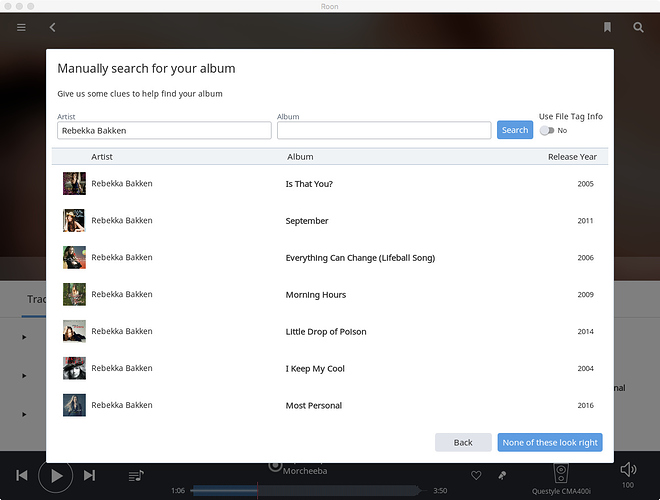Go back with the left arrow
Screen dimensions: 660x500
[52, 27]
